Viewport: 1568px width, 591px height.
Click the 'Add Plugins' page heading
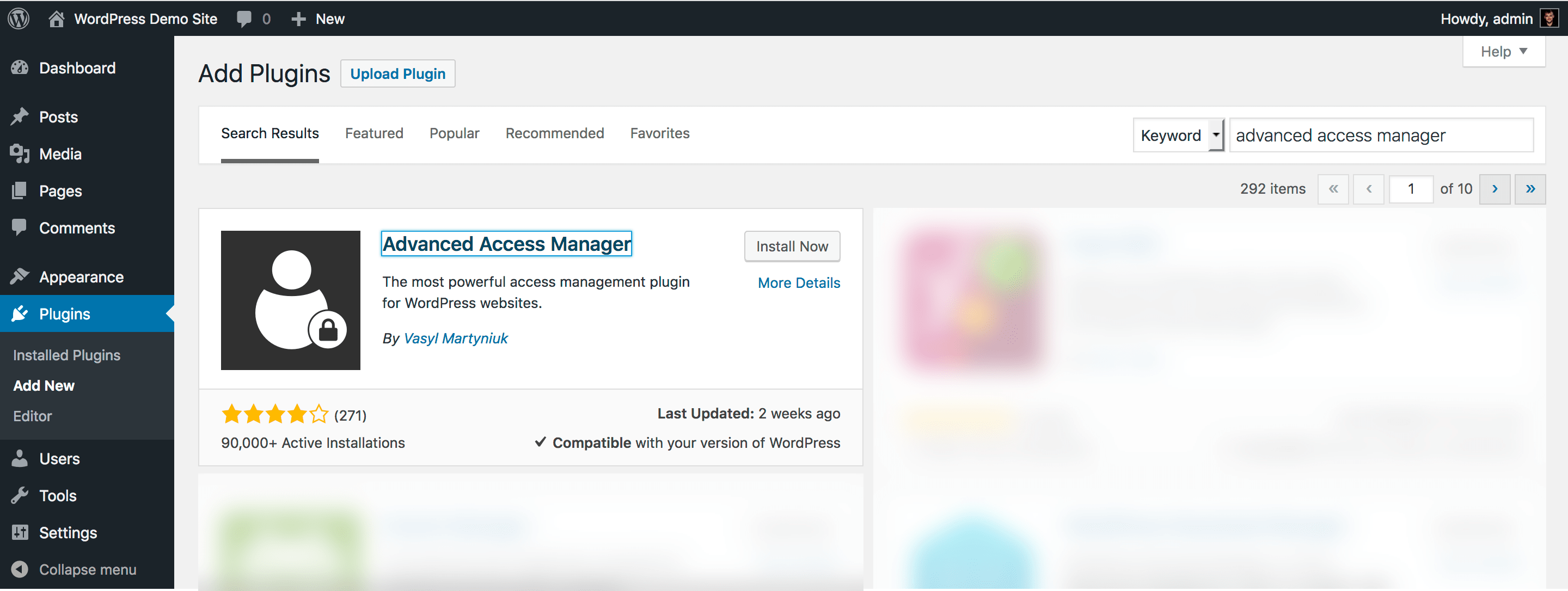(x=264, y=73)
